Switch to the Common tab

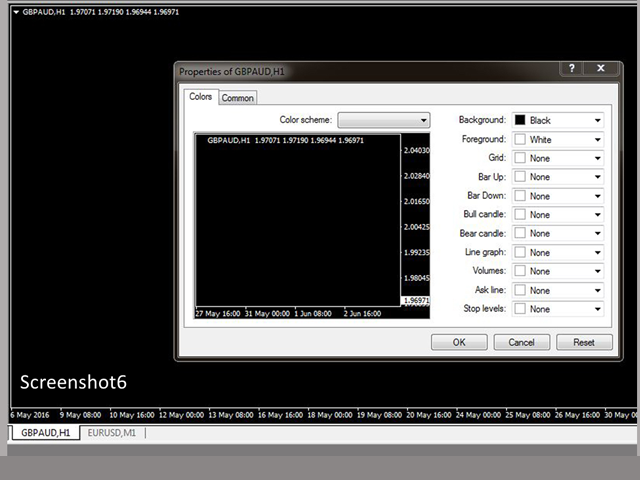tap(237, 98)
